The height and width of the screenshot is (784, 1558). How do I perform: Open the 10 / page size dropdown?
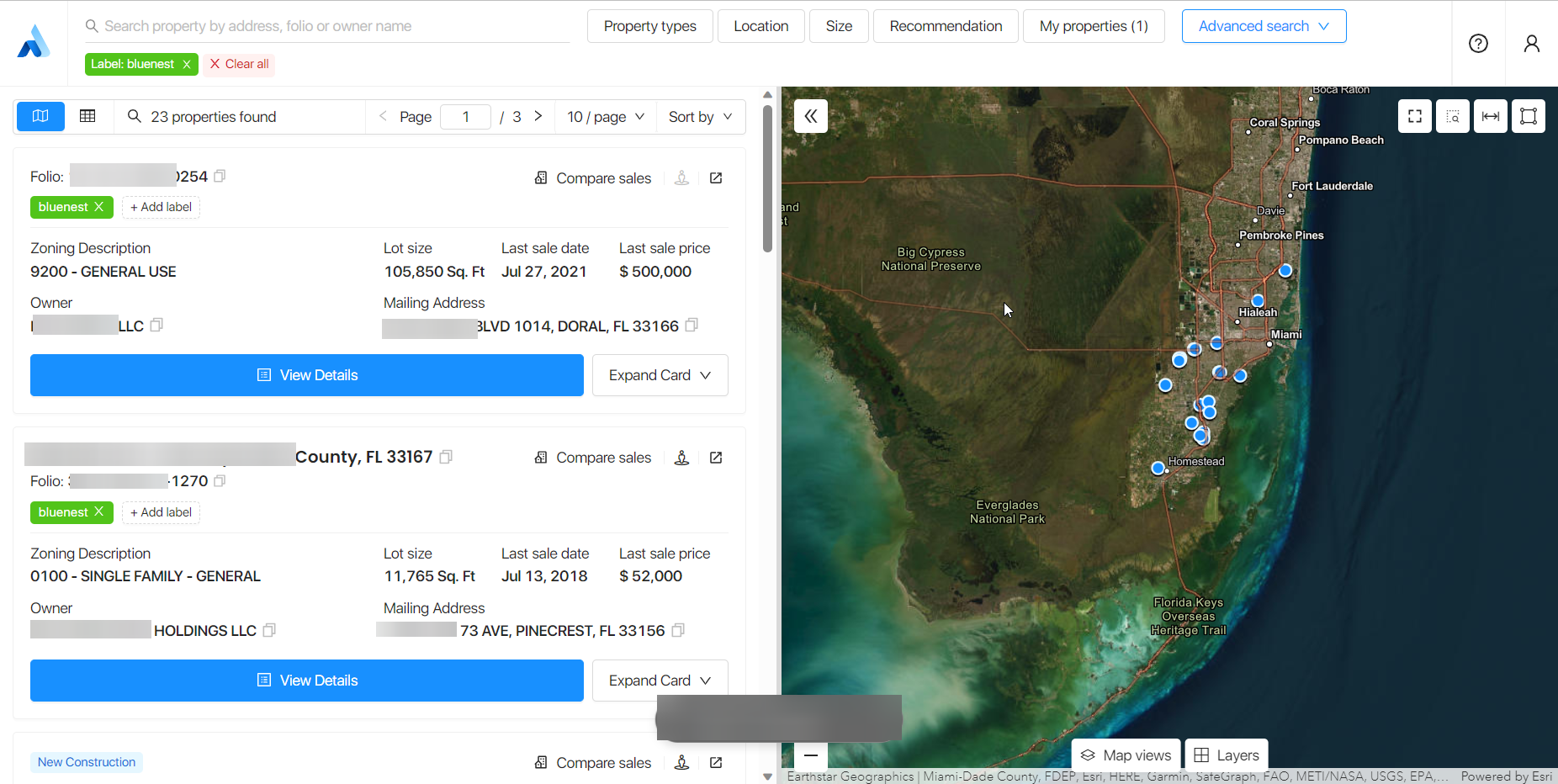(606, 117)
